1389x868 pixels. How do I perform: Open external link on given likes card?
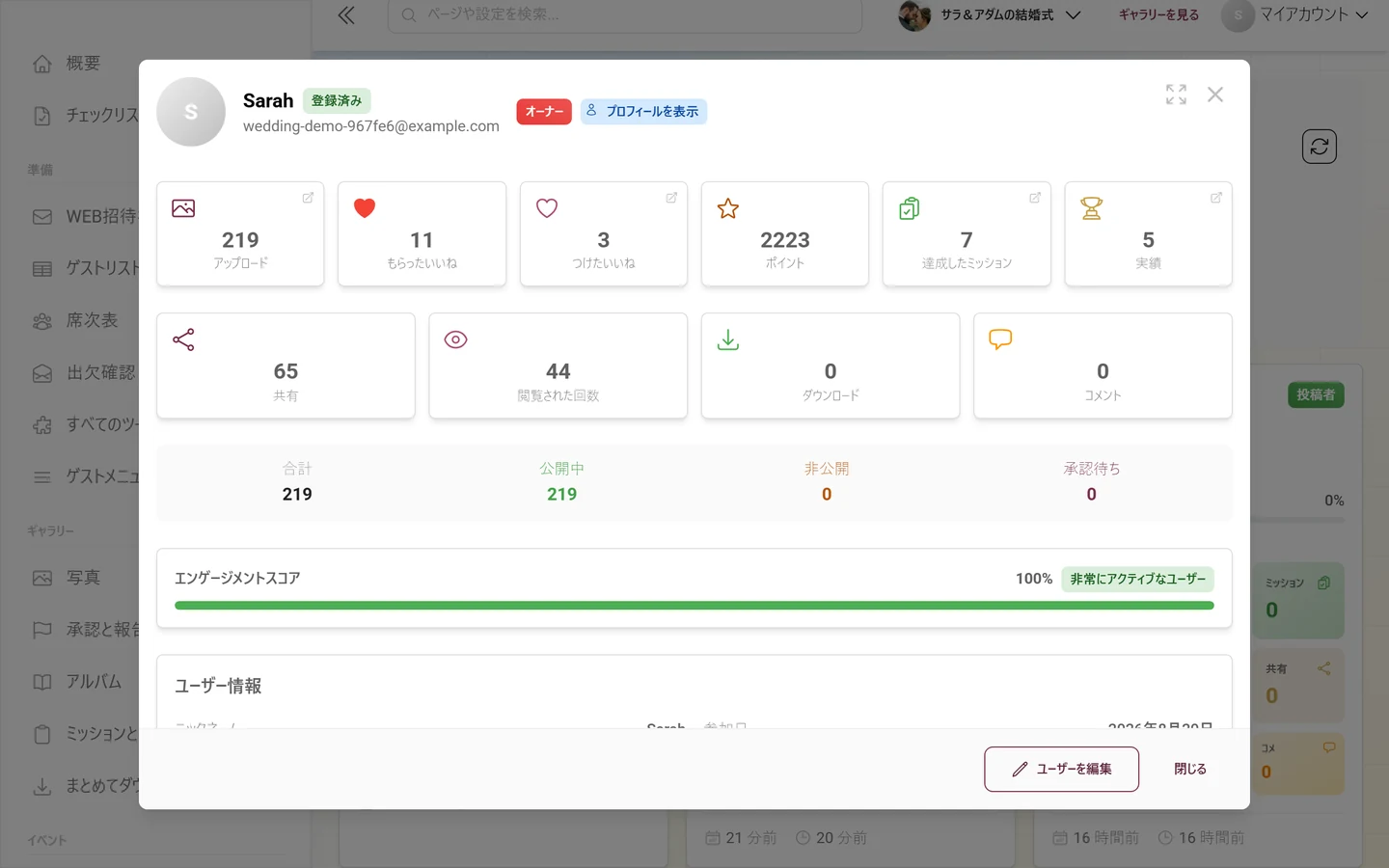(x=671, y=198)
